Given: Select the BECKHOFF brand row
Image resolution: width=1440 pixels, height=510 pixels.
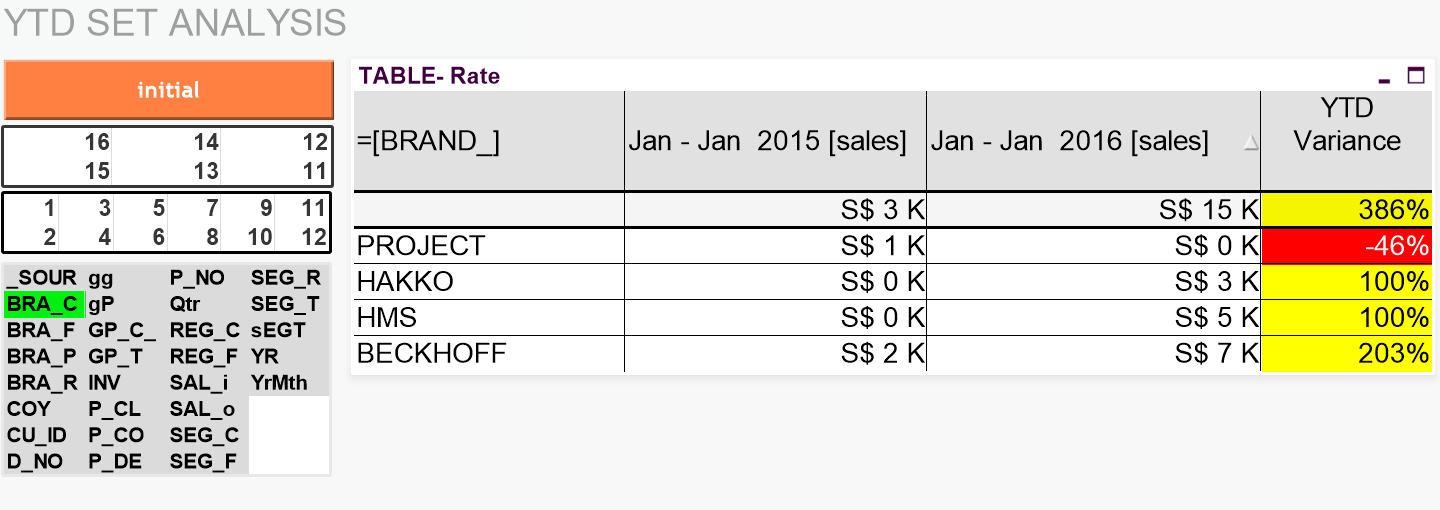Looking at the screenshot, I should click(431, 353).
